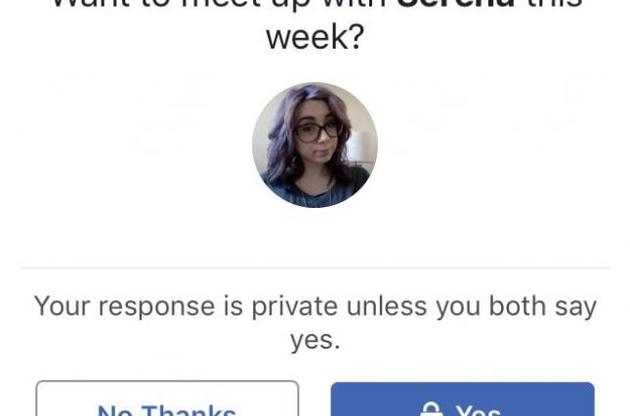Decline the meetup with No Thanks
This screenshot has width=630, height=416.
coord(167,398)
